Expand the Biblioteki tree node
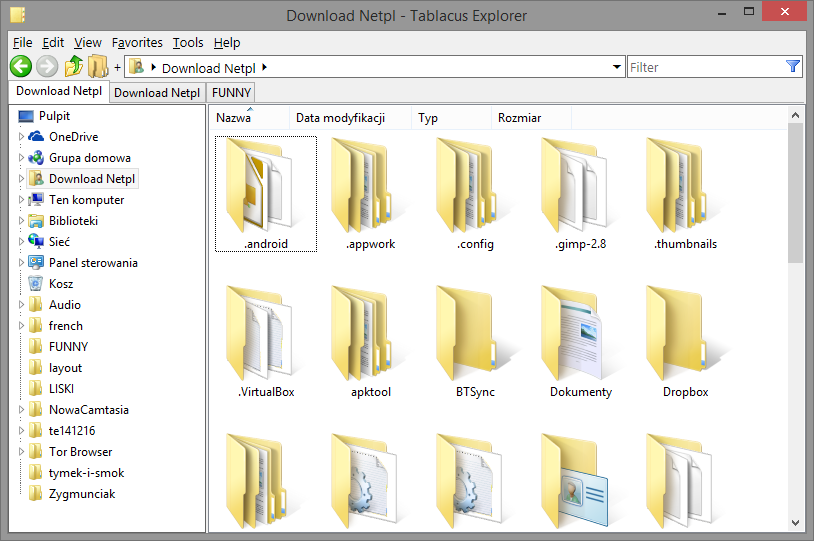The image size is (814, 541). pos(21,221)
